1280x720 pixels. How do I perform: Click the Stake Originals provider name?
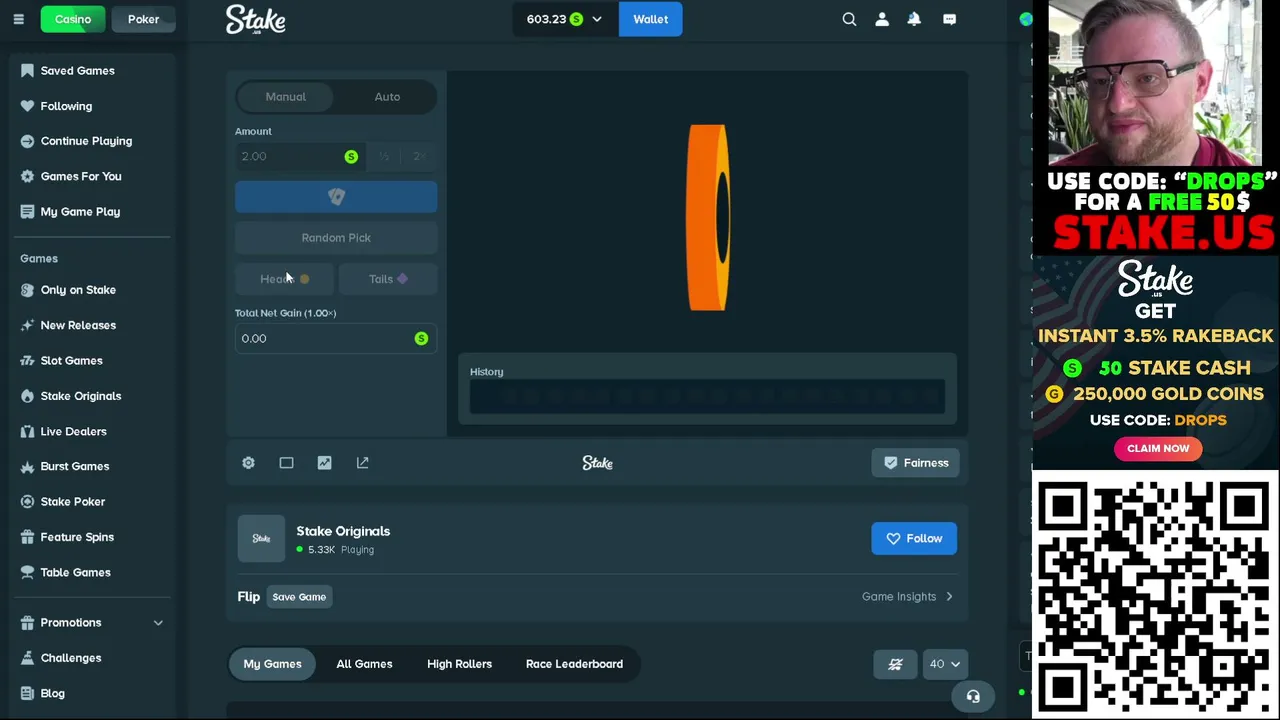click(x=343, y=531)
